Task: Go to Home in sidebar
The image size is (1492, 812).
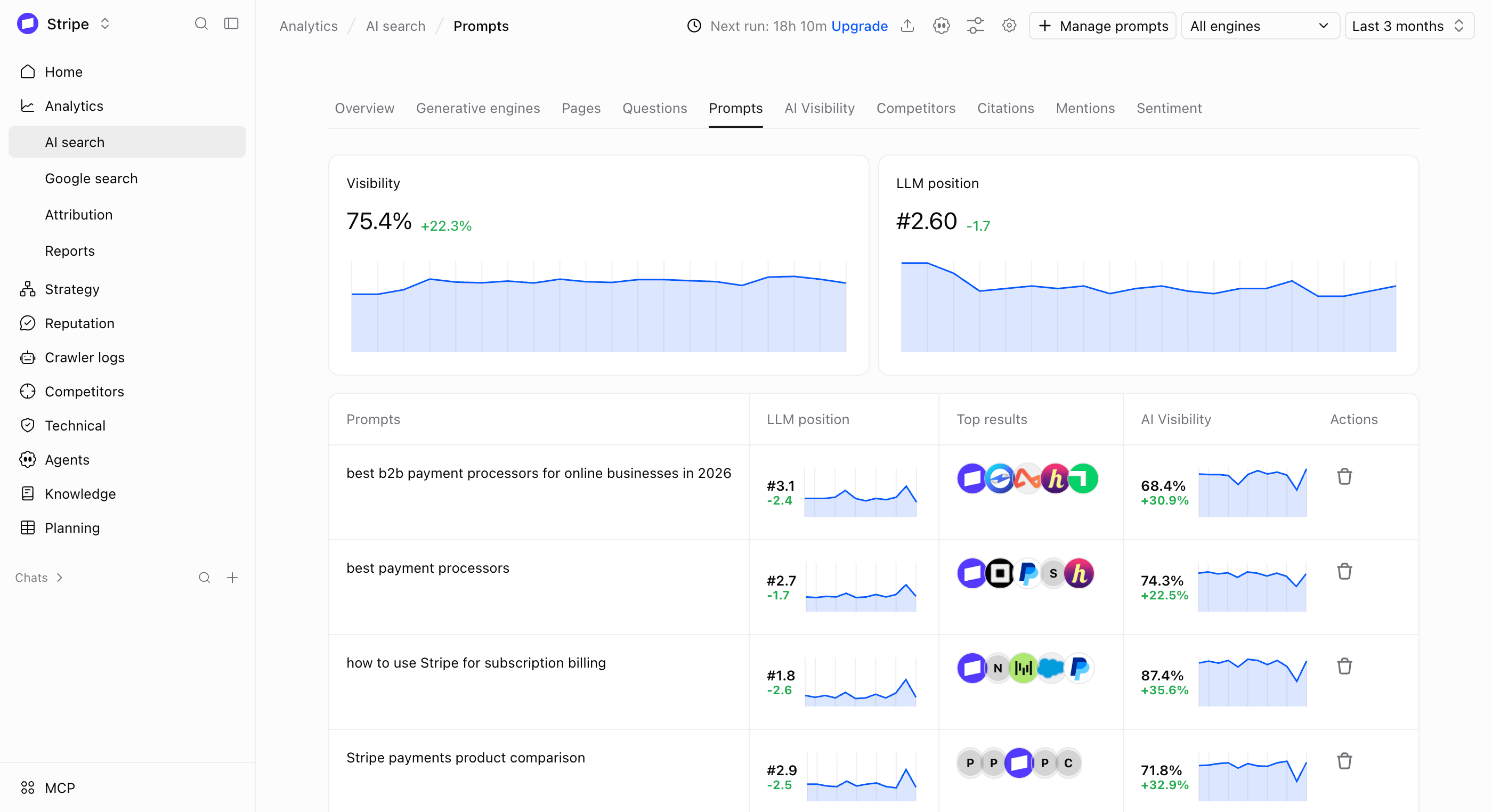Action: tap(127, 72)
